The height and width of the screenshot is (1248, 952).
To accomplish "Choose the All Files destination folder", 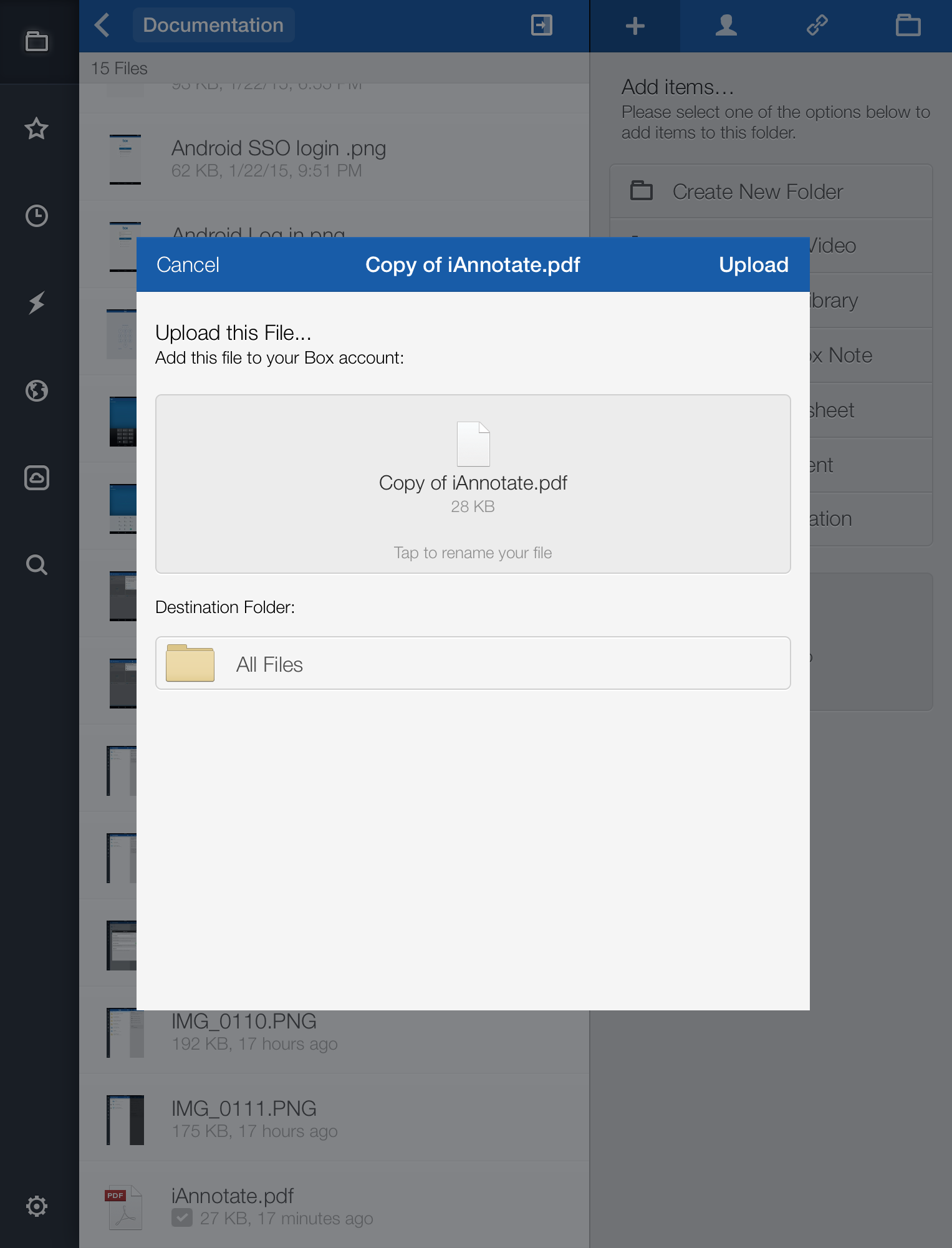I will (473, 663).
